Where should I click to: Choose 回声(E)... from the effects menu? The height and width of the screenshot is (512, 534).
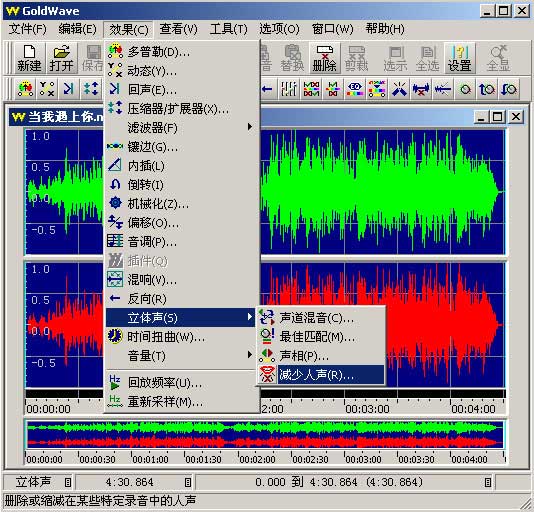[x=180, y=90]
